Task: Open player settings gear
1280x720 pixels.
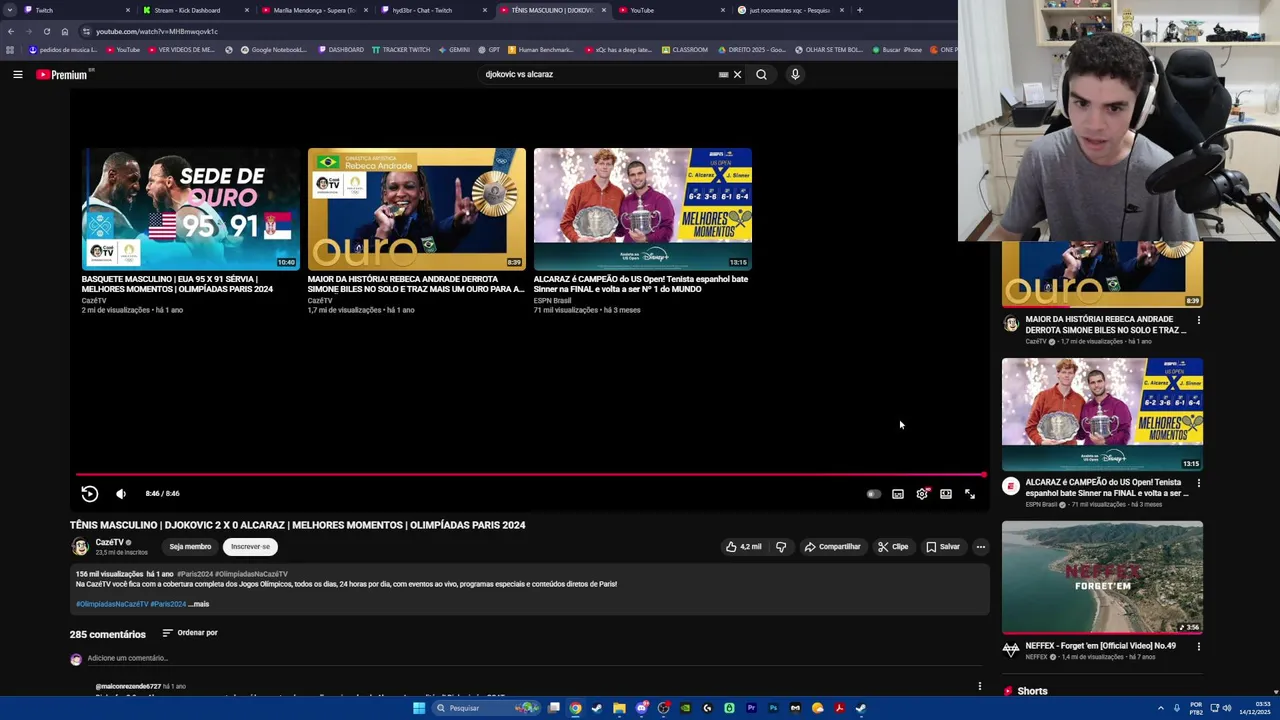Action: click(922, 494)
